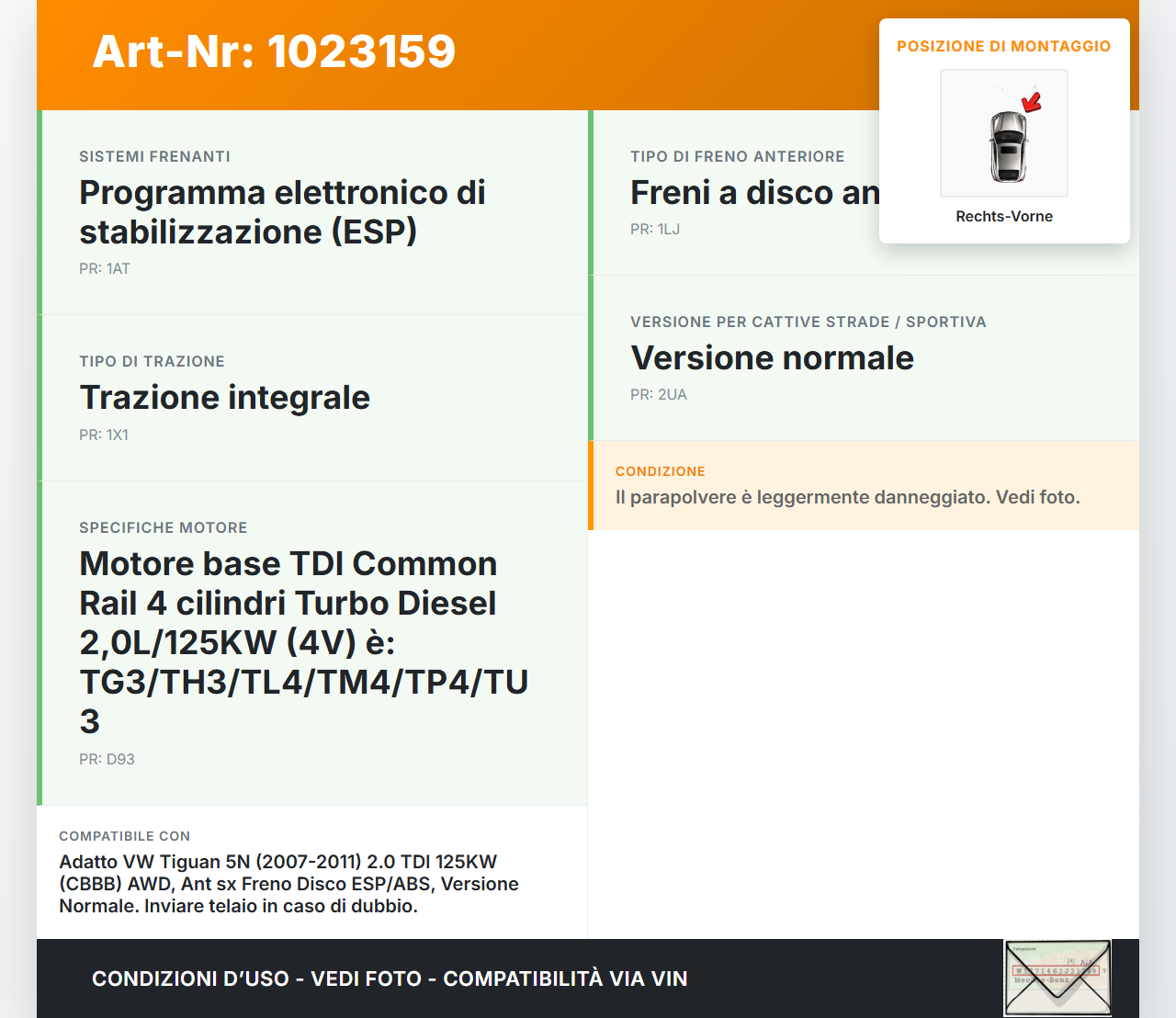Click the Rechts-Vorne caption

(x=1003, y=216)
